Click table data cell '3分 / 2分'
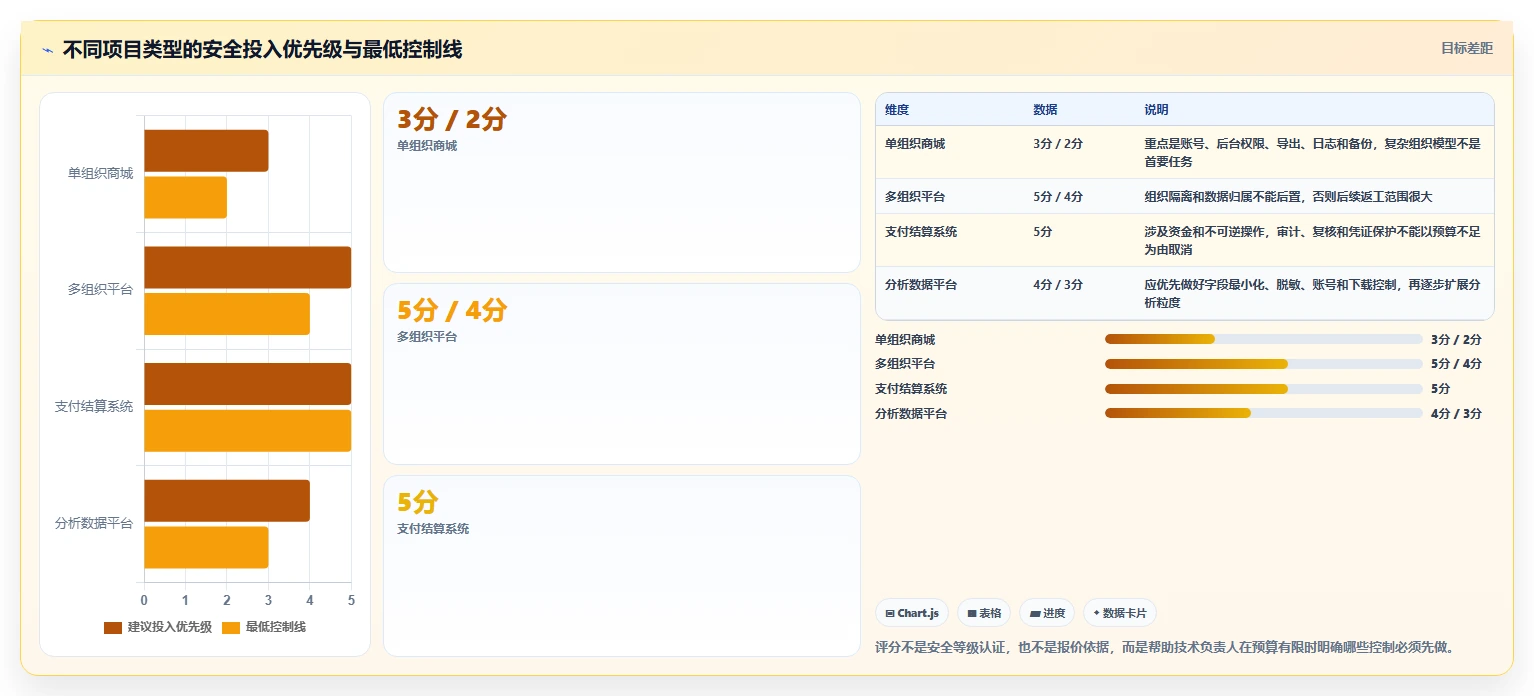 click(1058, 144)
